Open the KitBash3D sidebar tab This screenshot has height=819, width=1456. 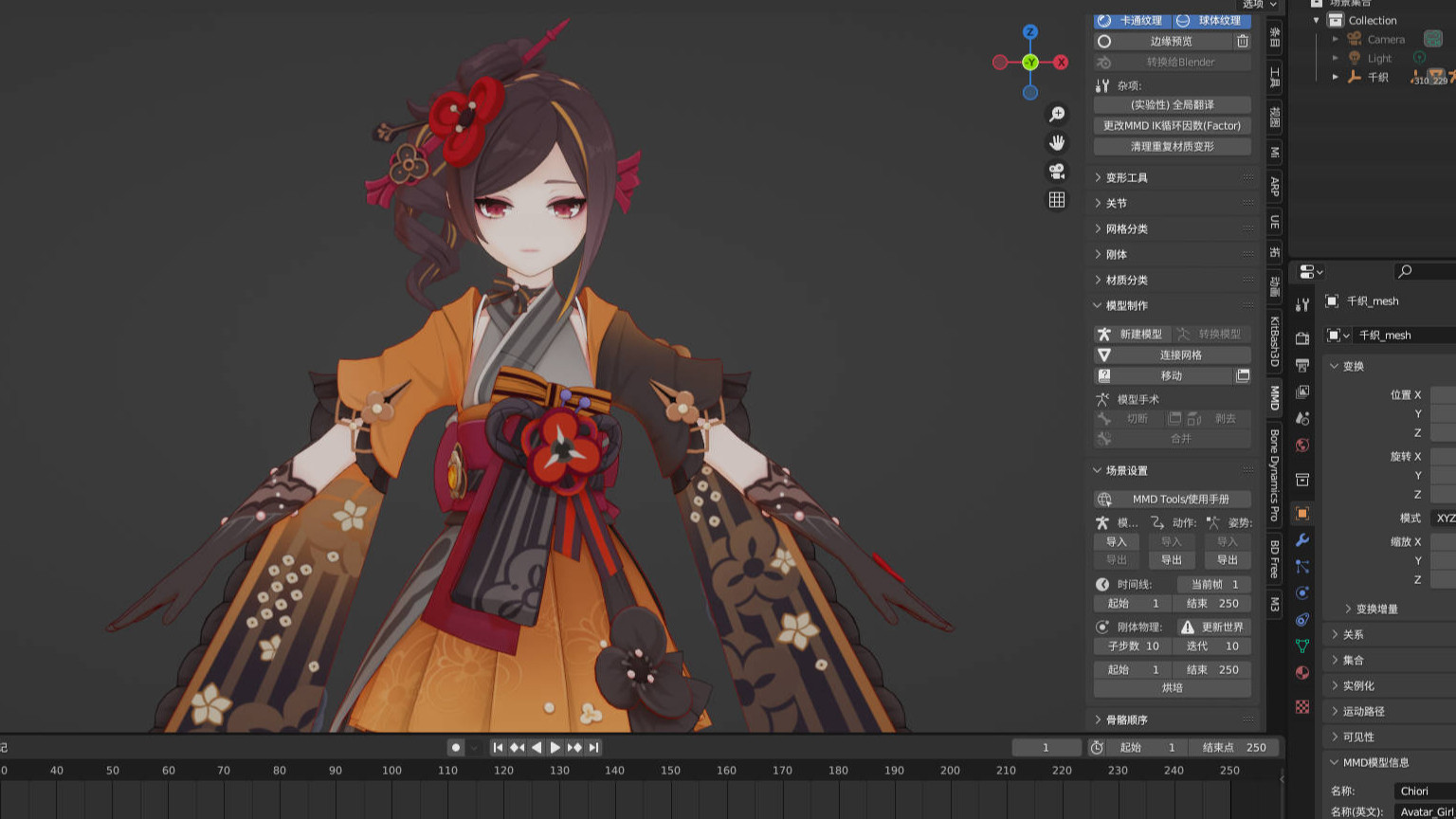pos(1275,341)
